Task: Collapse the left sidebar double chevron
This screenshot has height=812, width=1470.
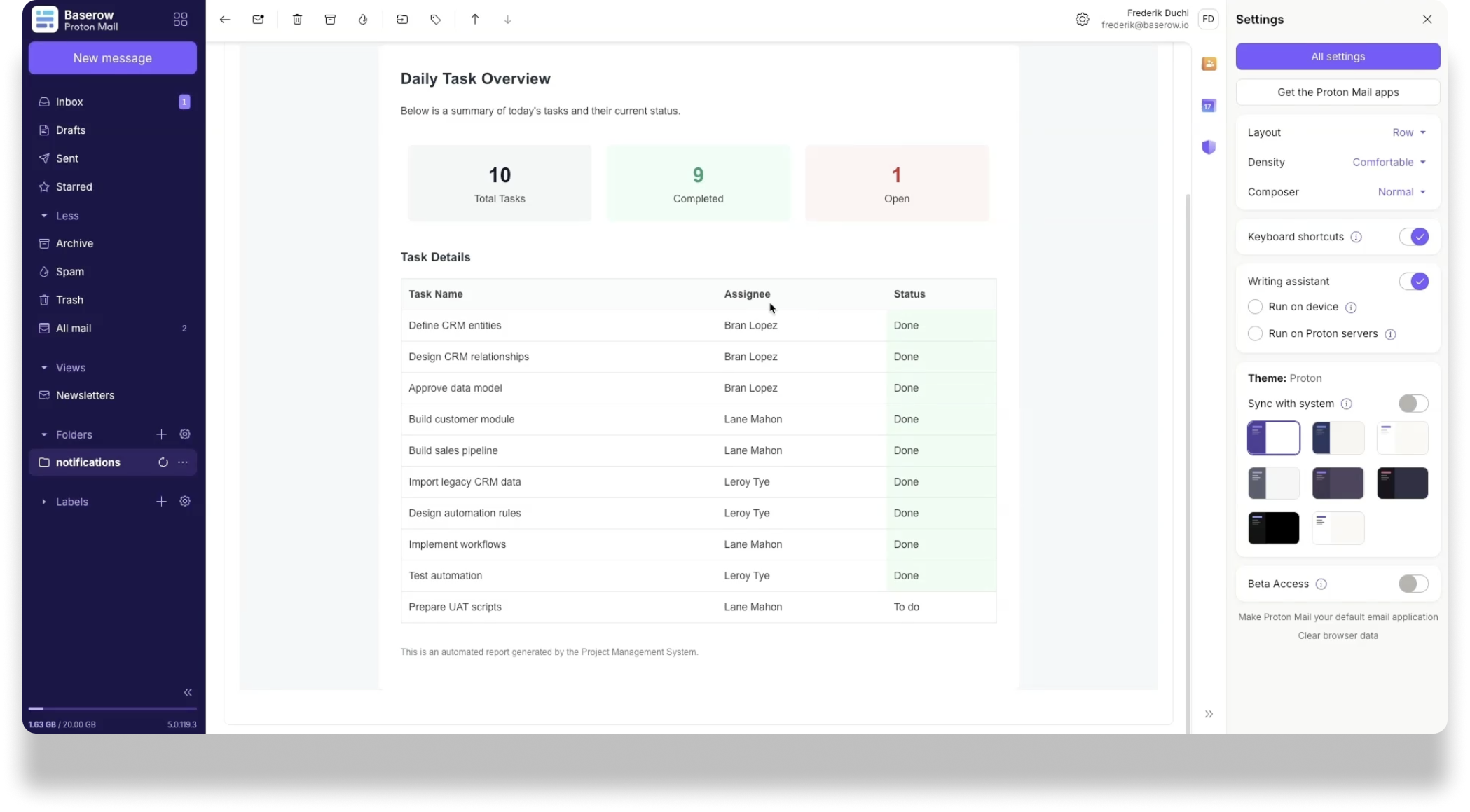Action: coord(188,692)
